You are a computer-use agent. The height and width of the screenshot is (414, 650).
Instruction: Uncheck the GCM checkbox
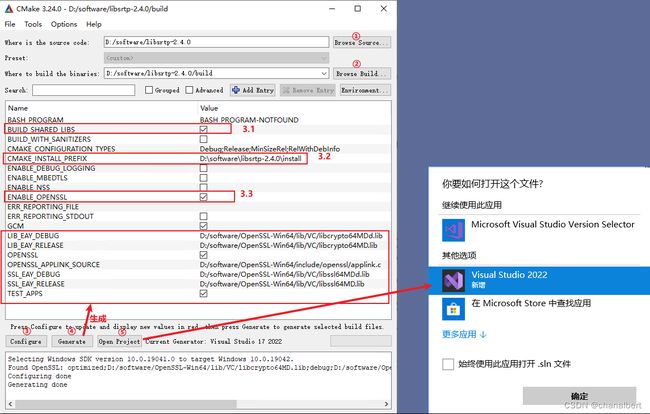[204, 226]
